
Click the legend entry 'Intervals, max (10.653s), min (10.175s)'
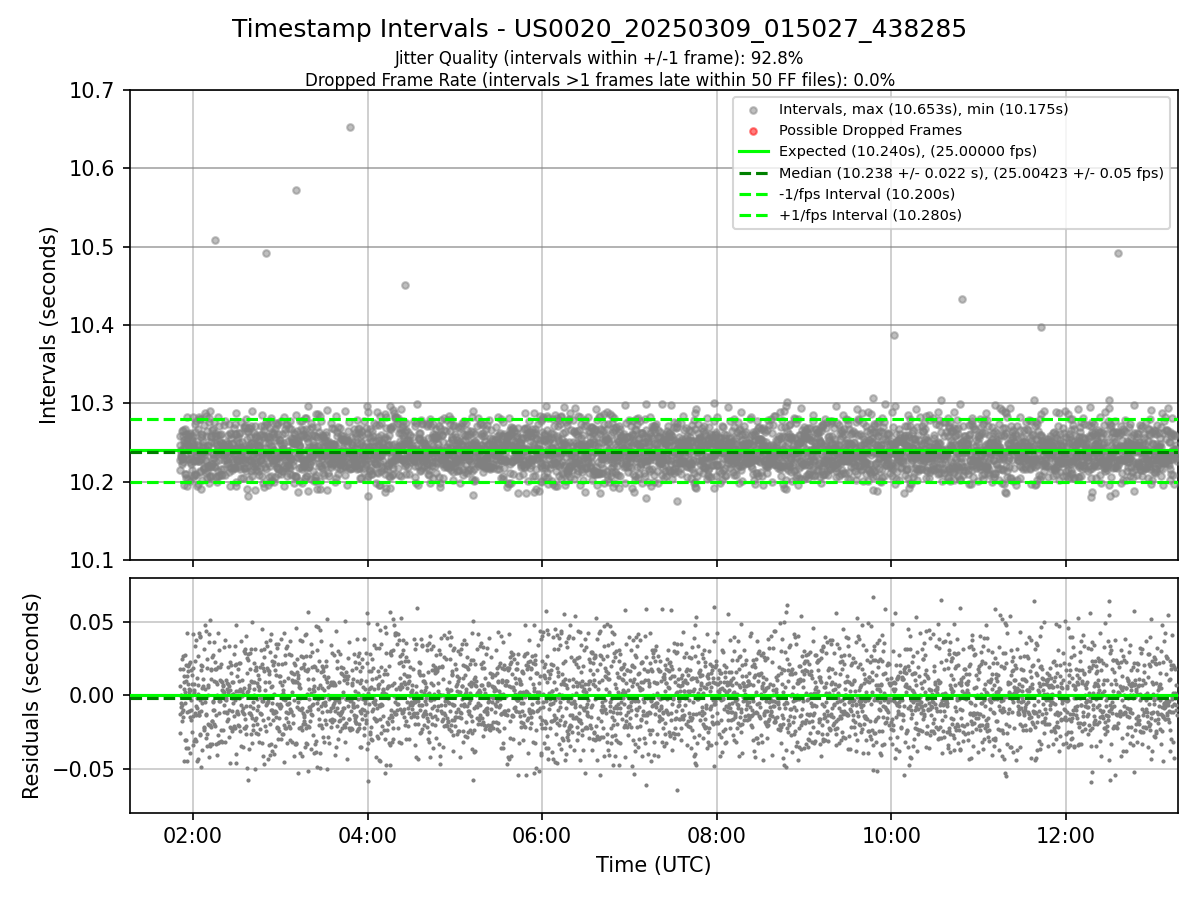[924, 109]
